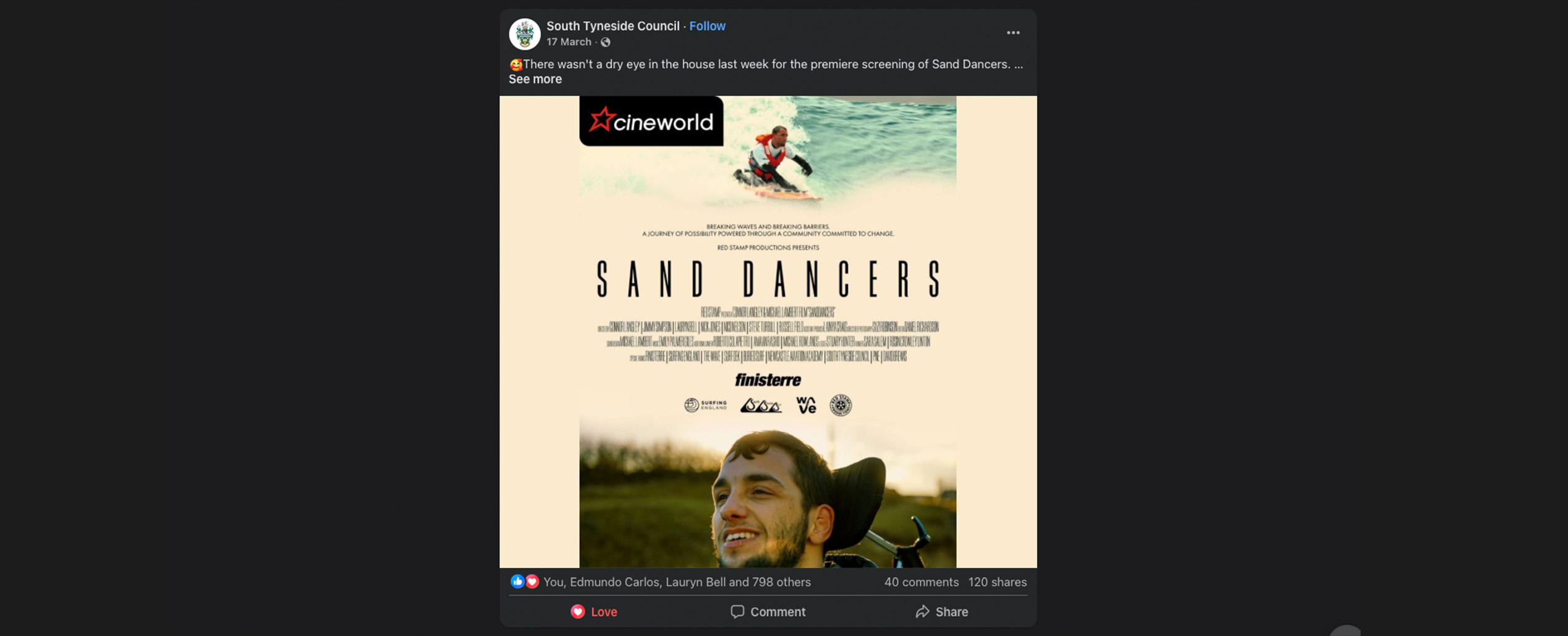This screenshot has height=636, width=1568.
Task: Open the Sand Dancers poster image
Action: point(768,331)
